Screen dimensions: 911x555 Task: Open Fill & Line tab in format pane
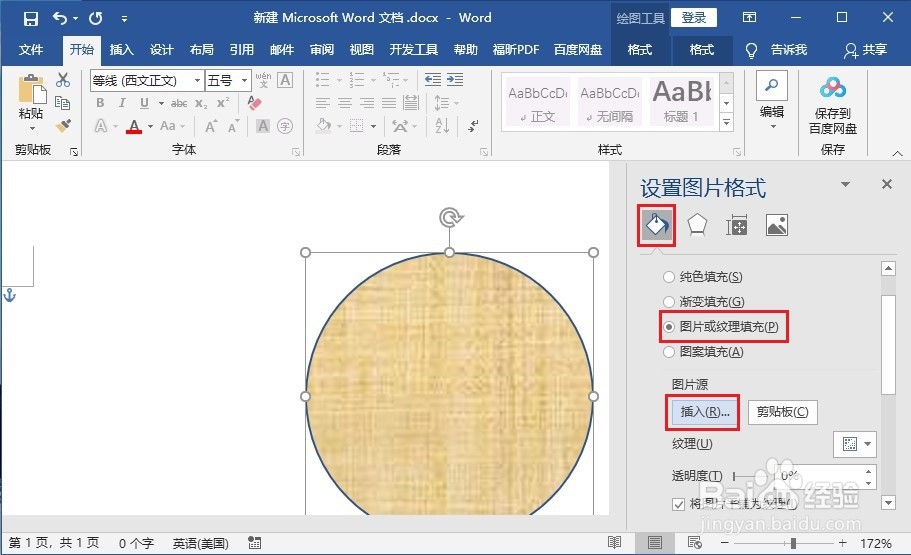click(x=657, y=225)
